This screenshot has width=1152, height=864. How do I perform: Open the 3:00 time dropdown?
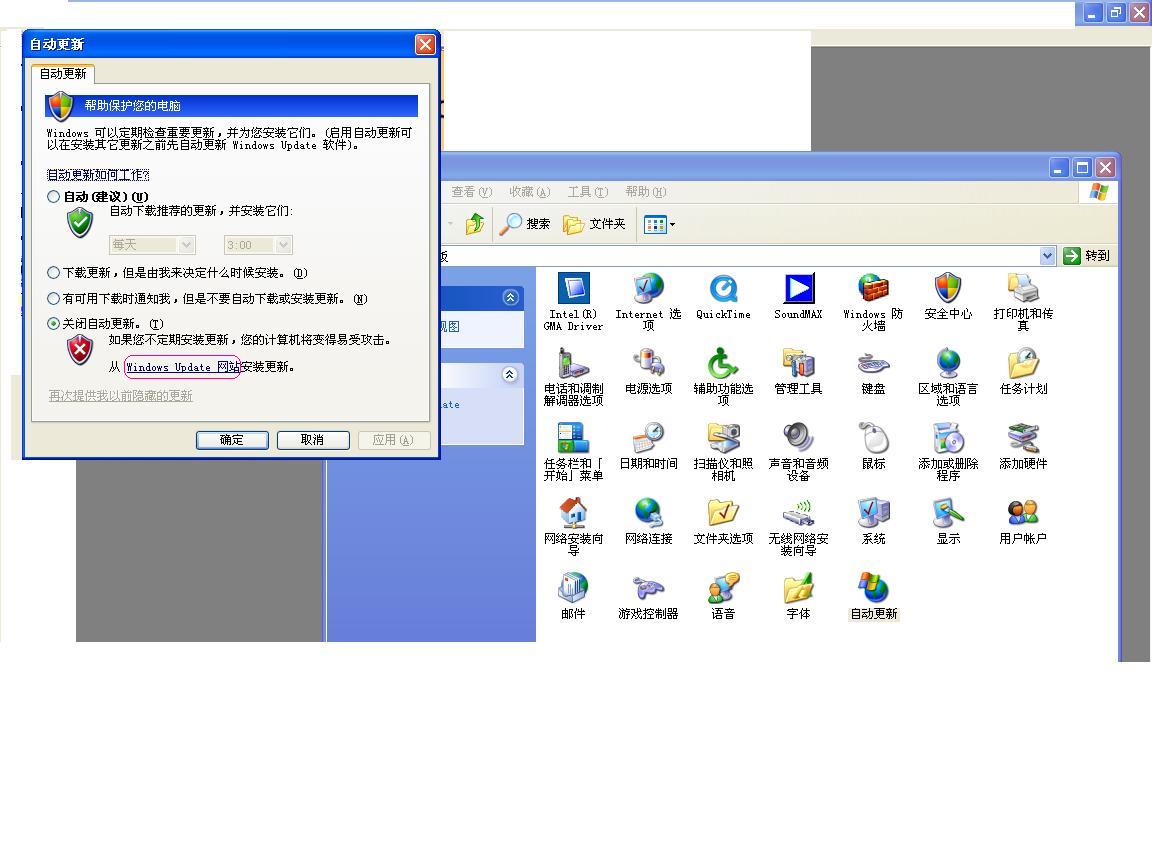click(258, 245)
